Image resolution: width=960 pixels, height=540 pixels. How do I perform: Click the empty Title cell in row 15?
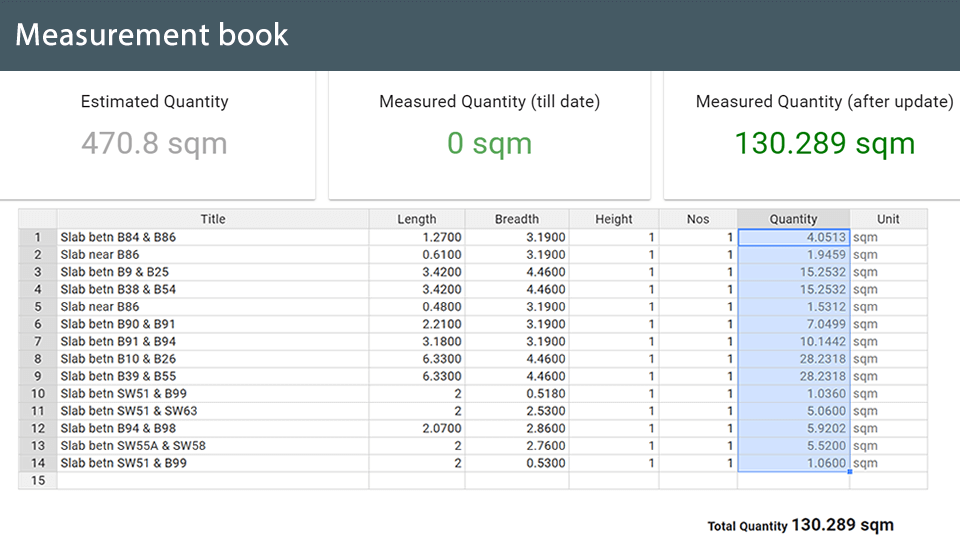click(x=213, y=481)
